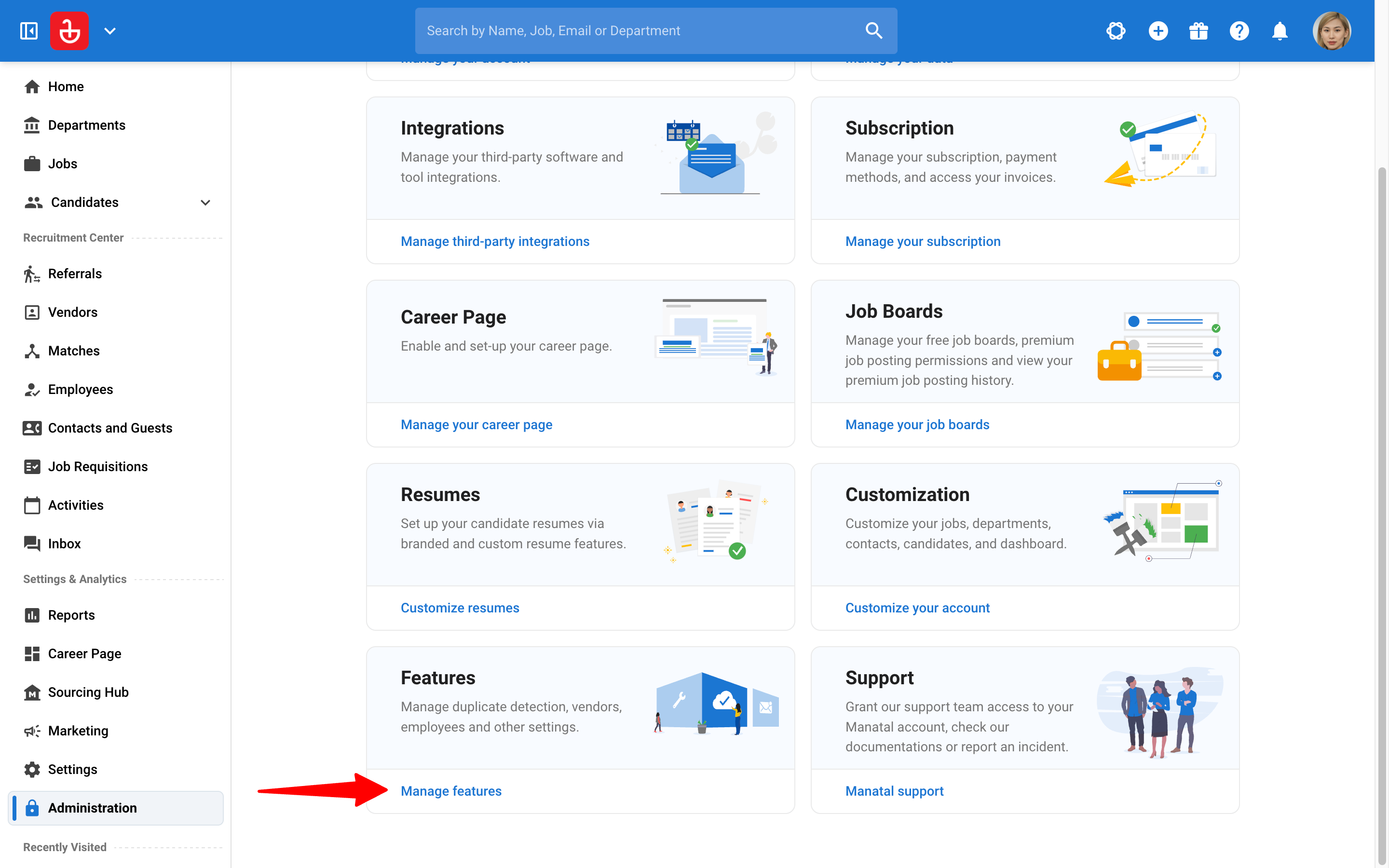Open Employees in the sidebar
This screenshot has height=868, width=1389.
click(x=115, y=389)
